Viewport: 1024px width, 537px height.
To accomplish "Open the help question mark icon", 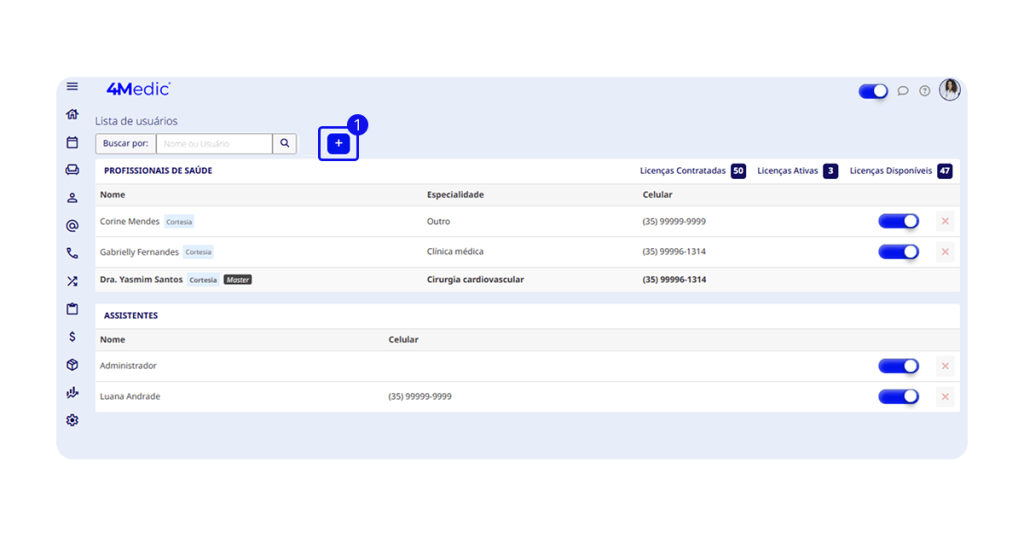I will 925,91.
